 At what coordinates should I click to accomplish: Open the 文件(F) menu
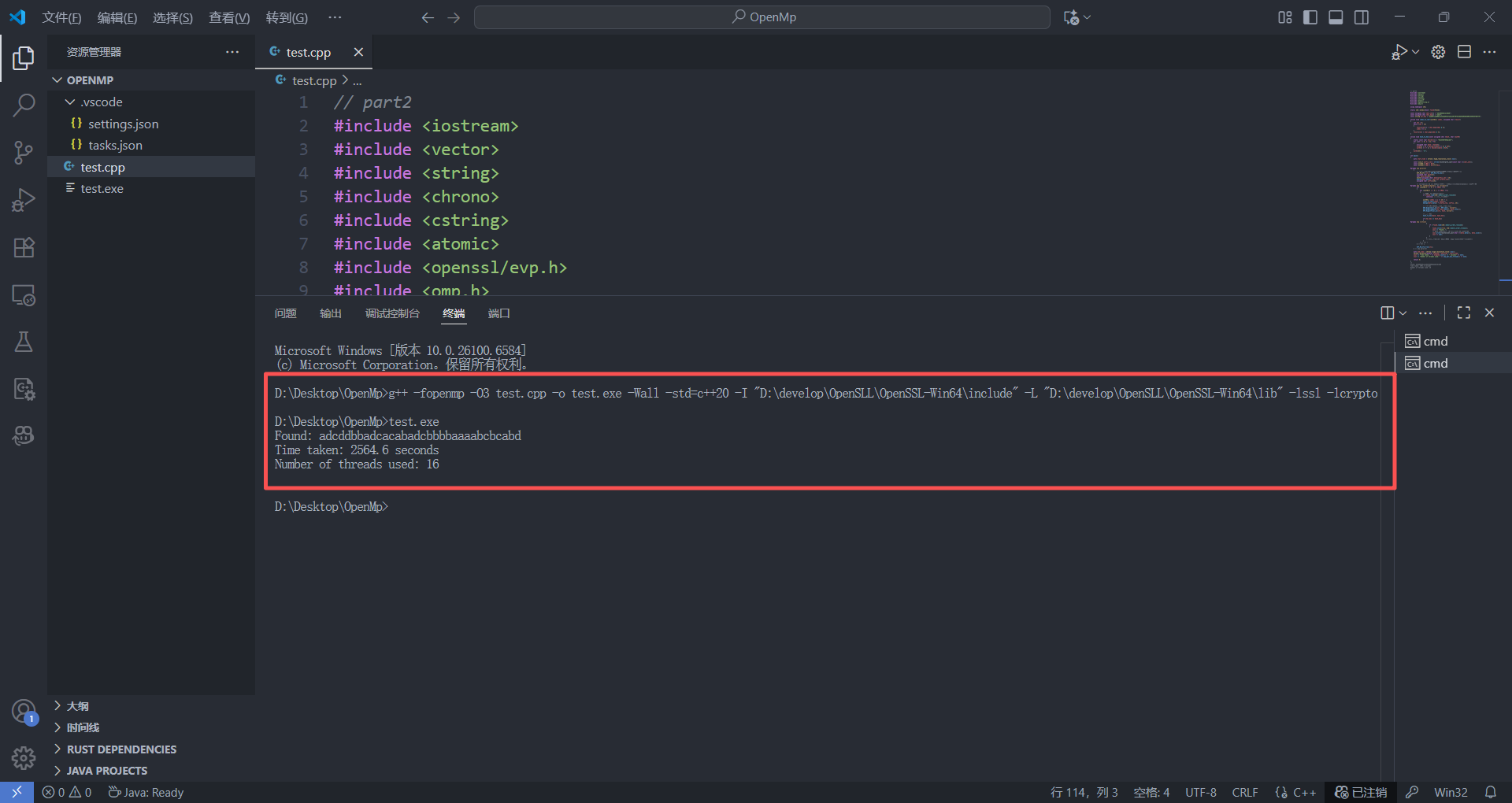(x=61, y=17)
